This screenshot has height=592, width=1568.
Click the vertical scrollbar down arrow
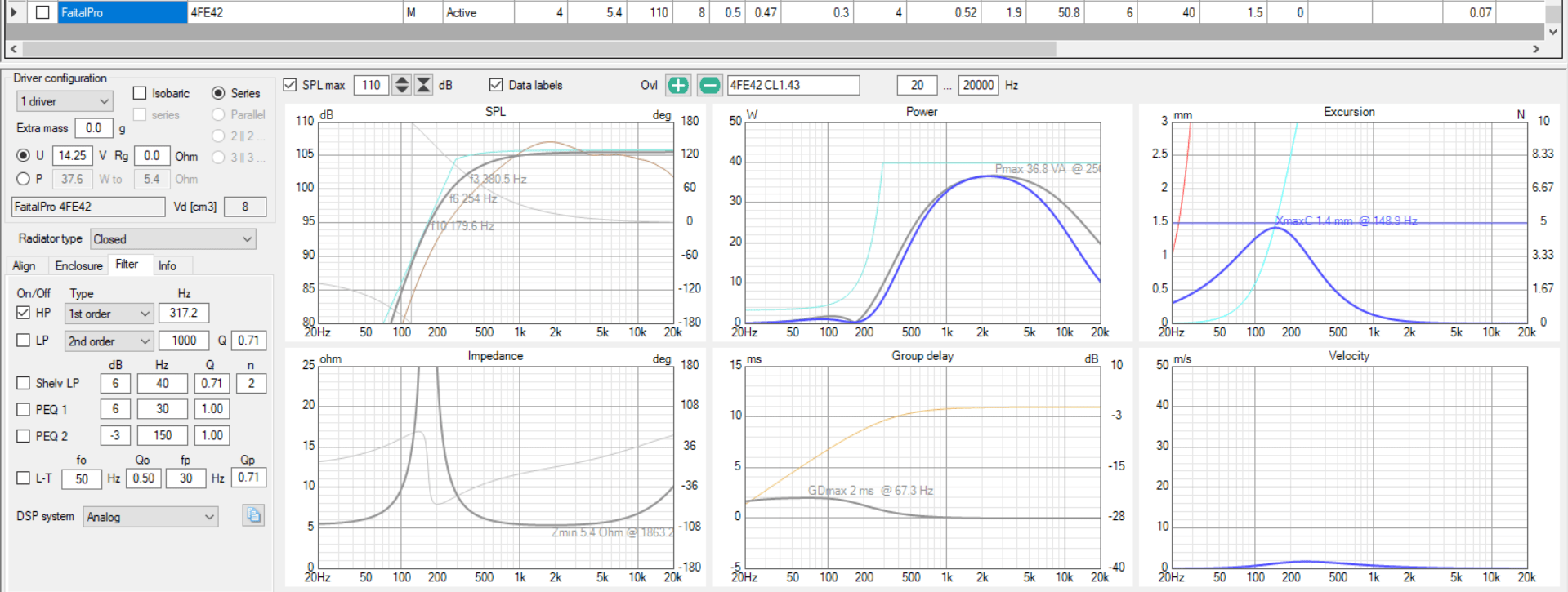coord(1553,32)
